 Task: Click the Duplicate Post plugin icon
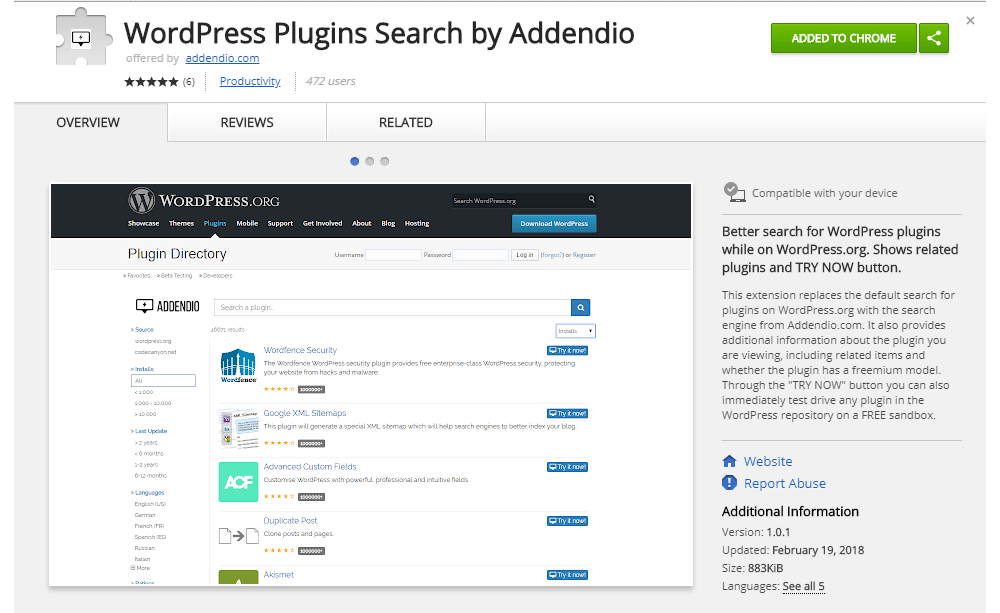(238, 536)
